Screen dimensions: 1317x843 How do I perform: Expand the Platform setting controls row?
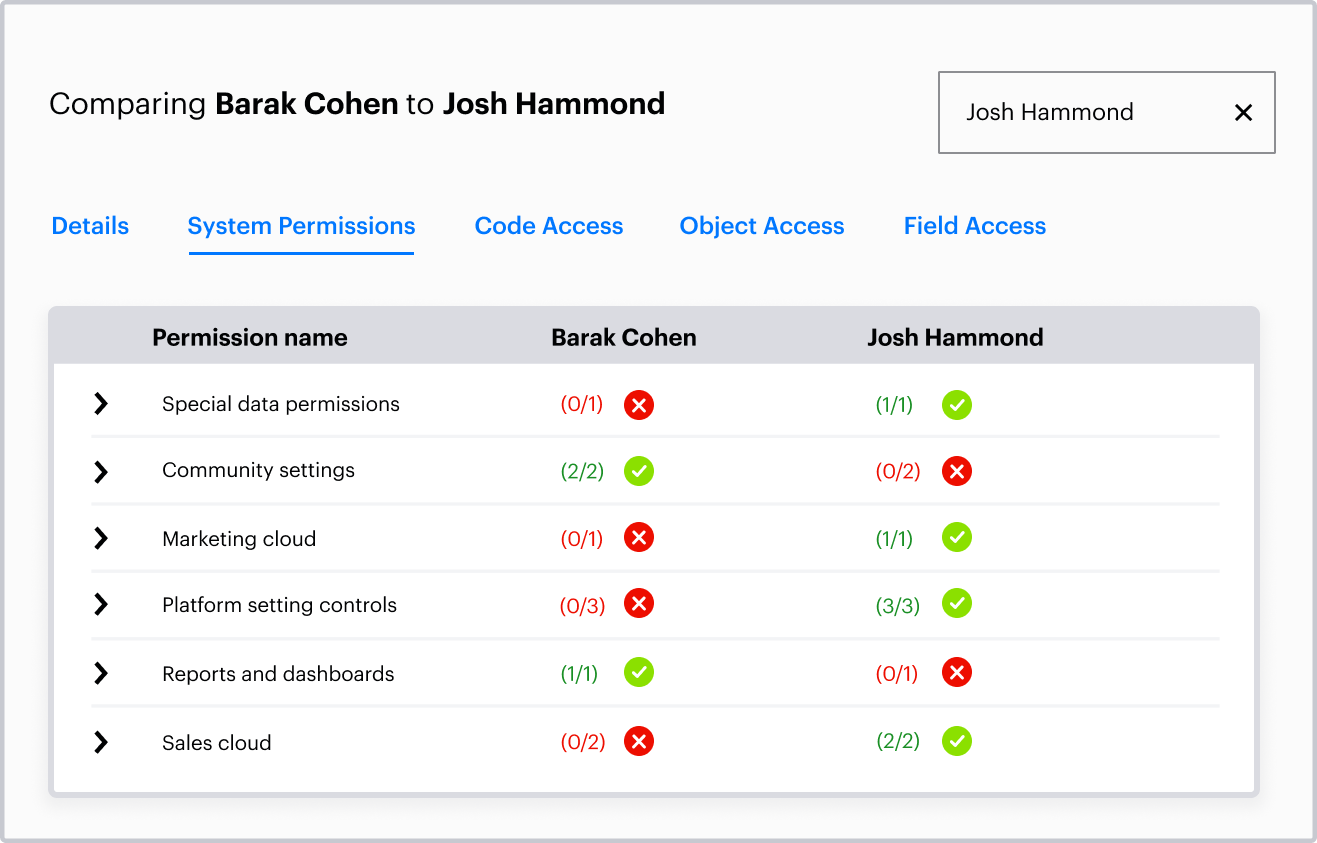(101, 604)
